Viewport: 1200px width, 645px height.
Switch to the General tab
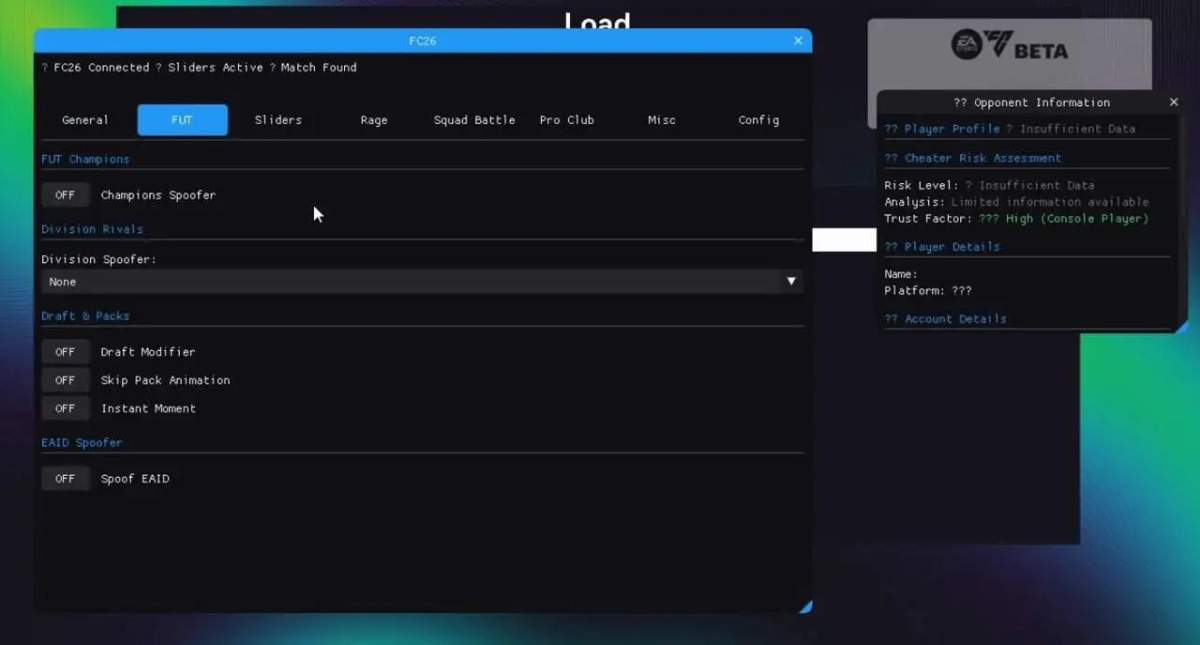click(85, 120)
